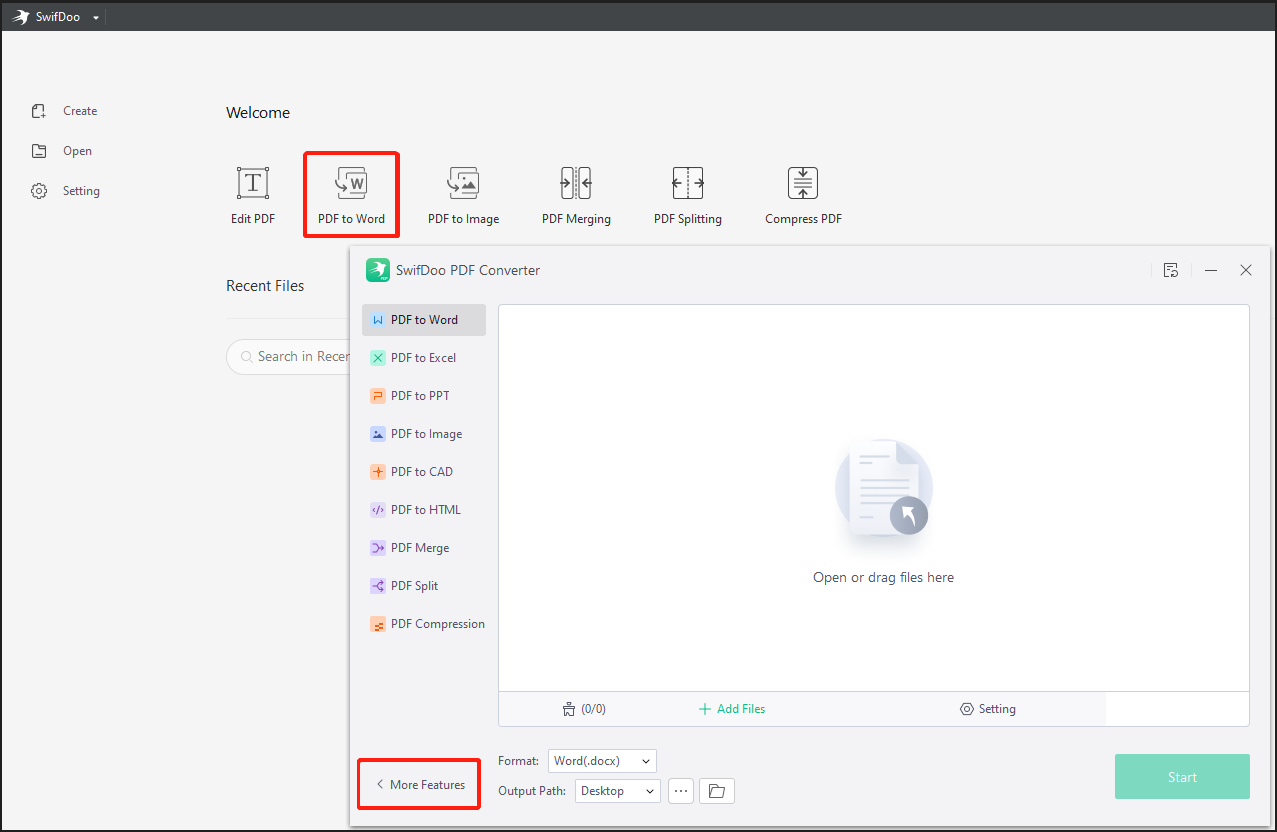1277x832 pixels.
Task: Open conversion history icon in converter title bar
Action: (1171, 270)
